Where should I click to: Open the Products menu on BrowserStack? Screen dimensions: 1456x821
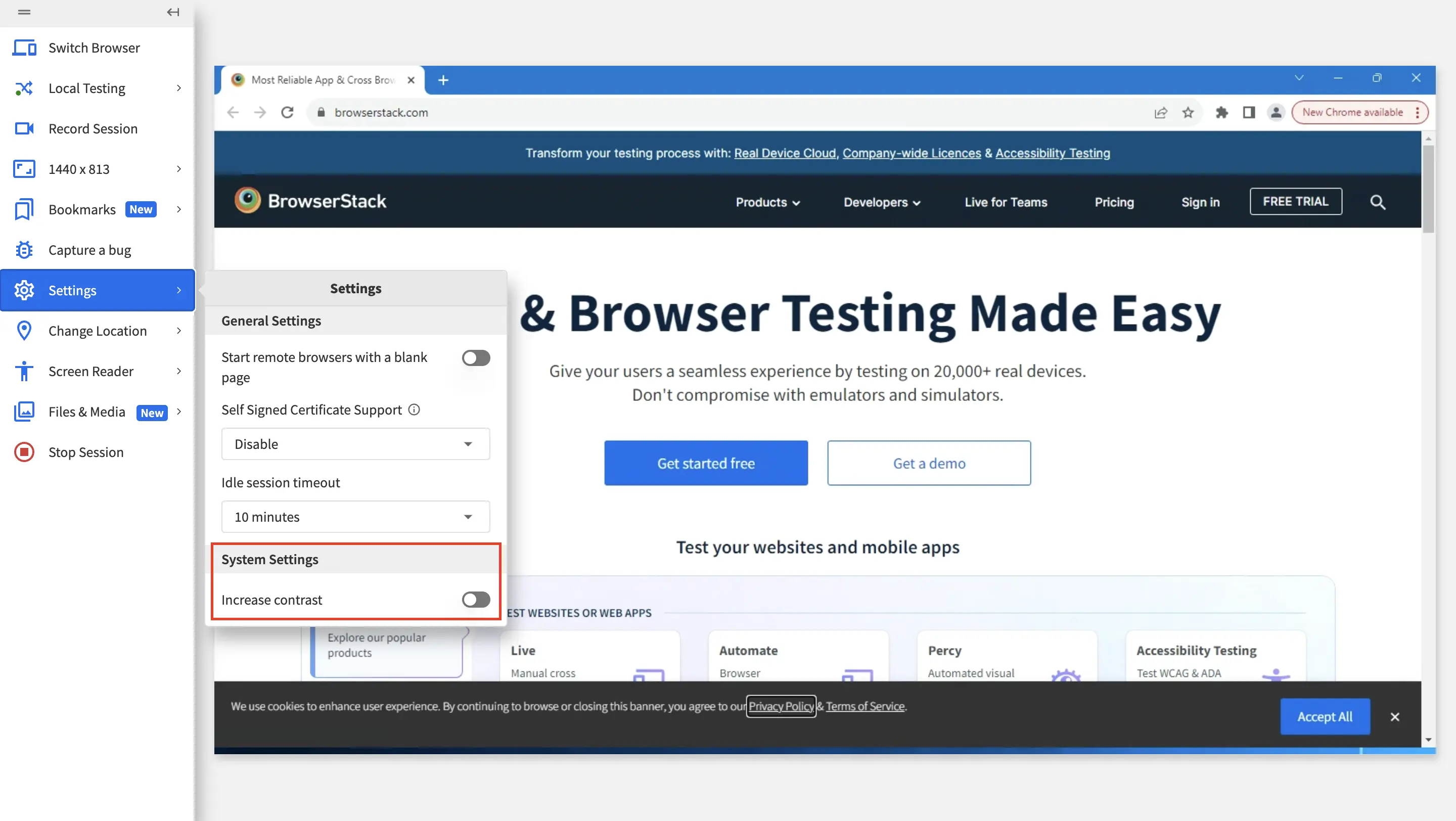pos(767,202)
